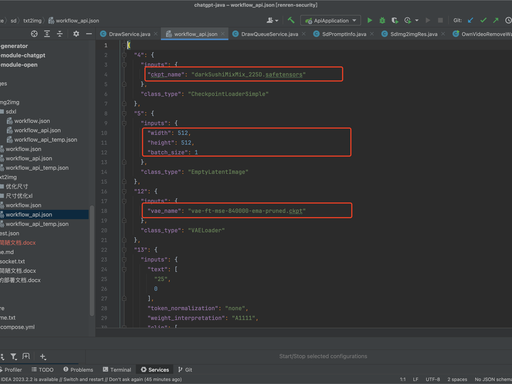Collapse the "12" JSON block on line 16
512x384 pixels.
[124, 191]
